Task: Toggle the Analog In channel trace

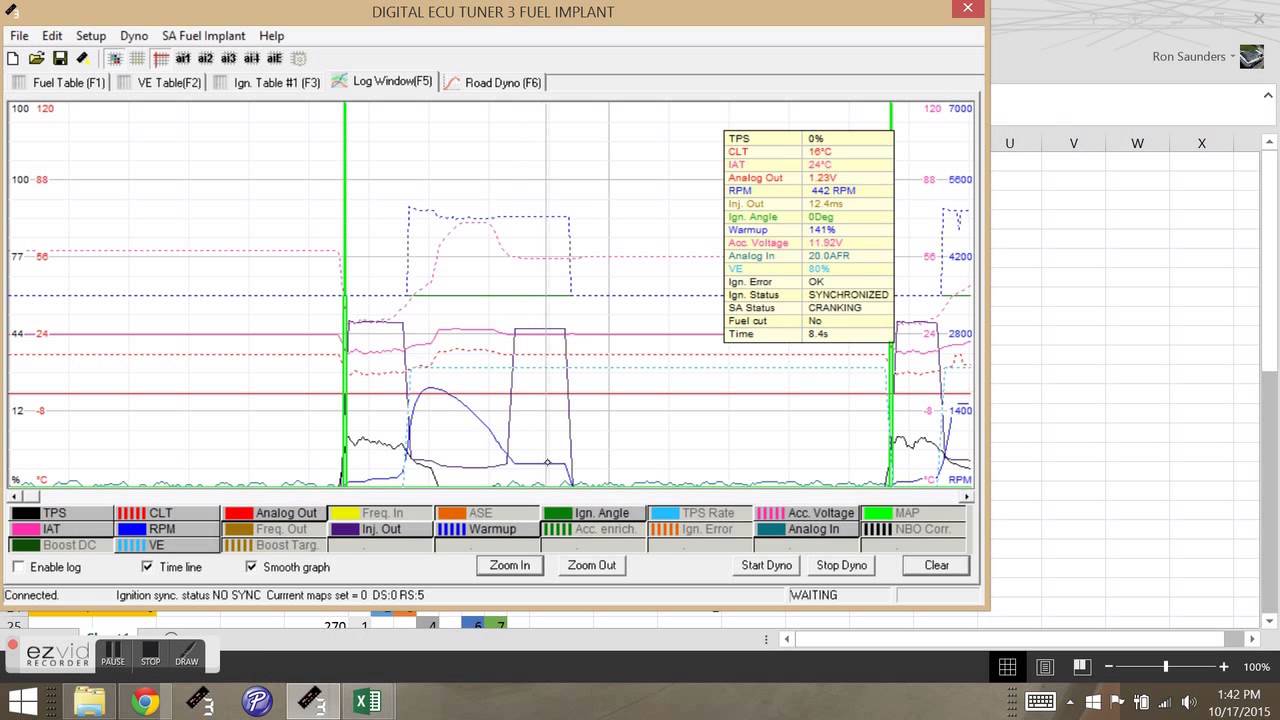Action: (807, 529)
